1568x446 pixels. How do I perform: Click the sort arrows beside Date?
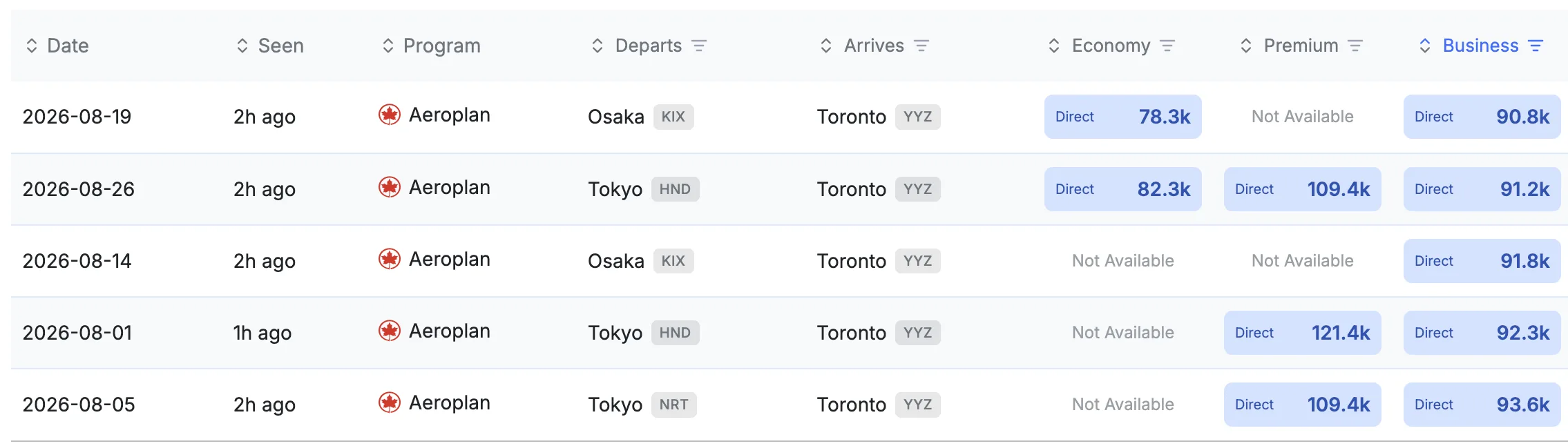click(x=32, y=46)
